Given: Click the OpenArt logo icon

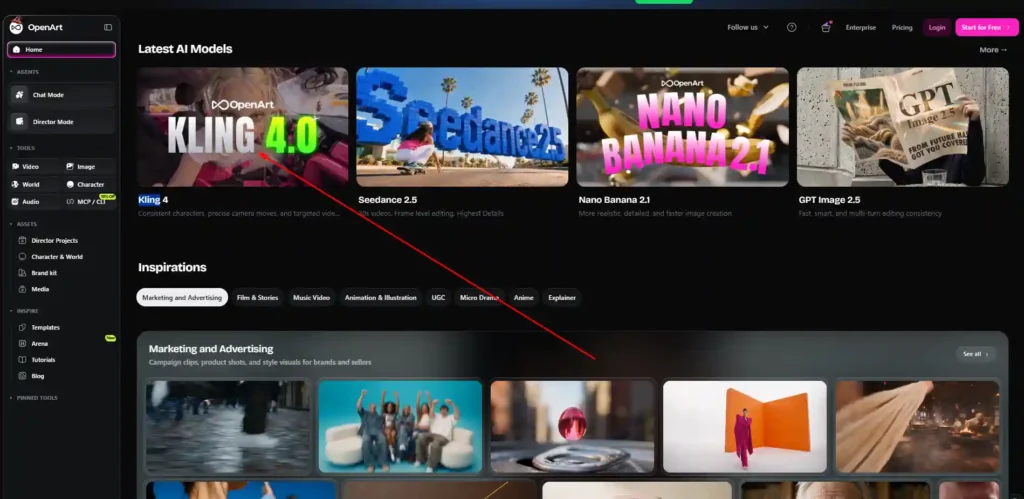Looking at the screenshot, I should (x=16, y=27).
